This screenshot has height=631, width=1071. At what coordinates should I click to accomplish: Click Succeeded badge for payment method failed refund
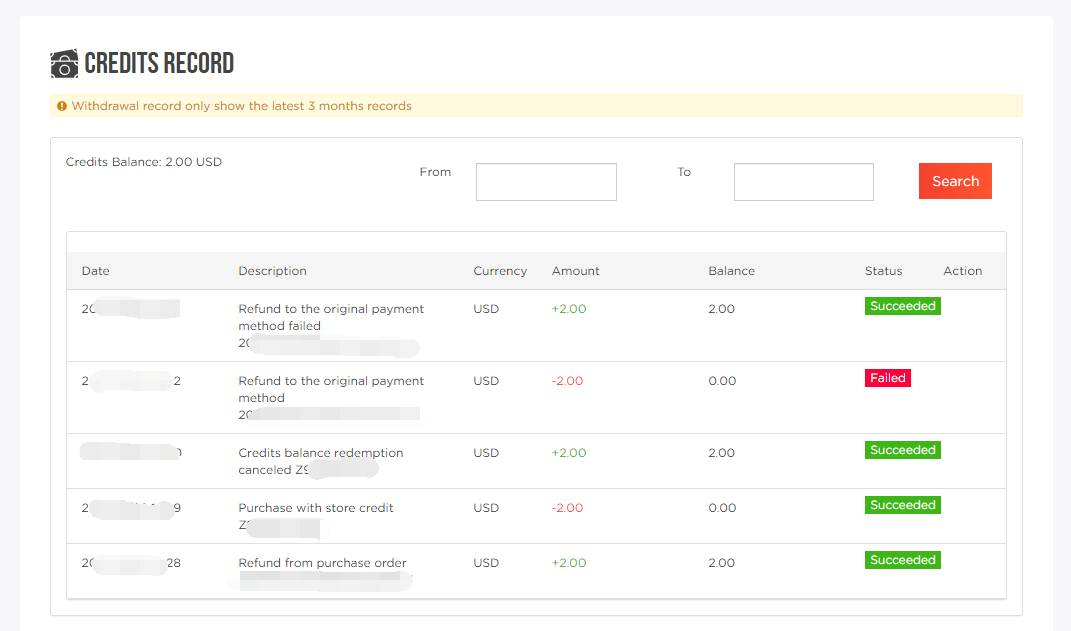[902, 306]
